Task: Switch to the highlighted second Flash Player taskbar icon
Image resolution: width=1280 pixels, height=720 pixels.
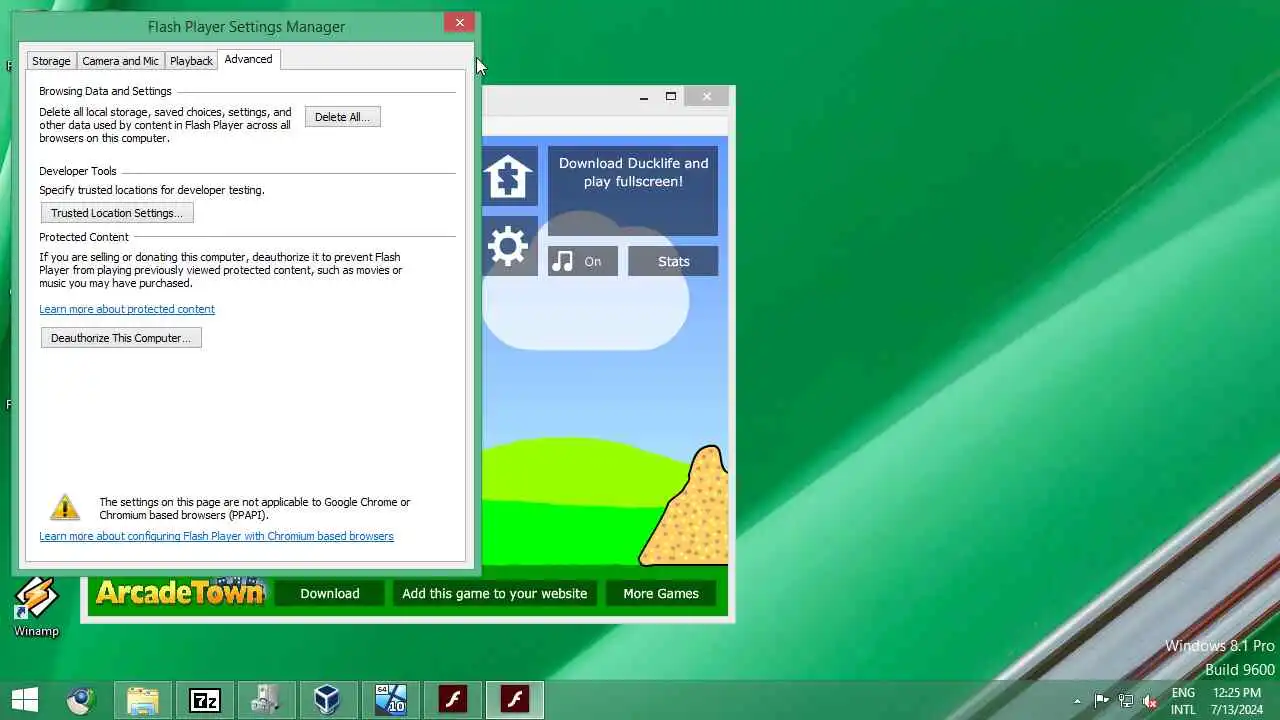Action: [x=515, y=700]
